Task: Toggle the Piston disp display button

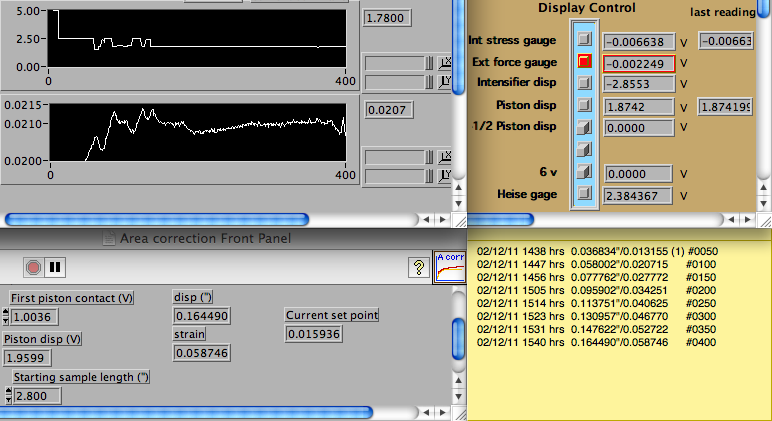Action: (x=584, y=106)
